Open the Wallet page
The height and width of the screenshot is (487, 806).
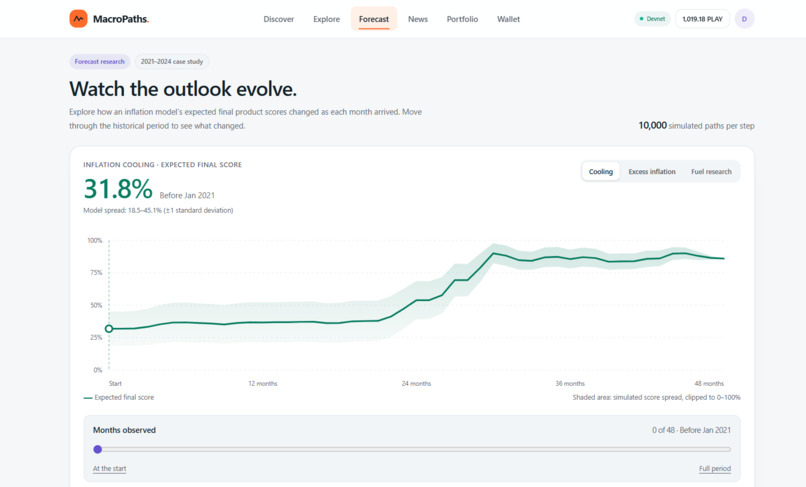pos(508,19)
